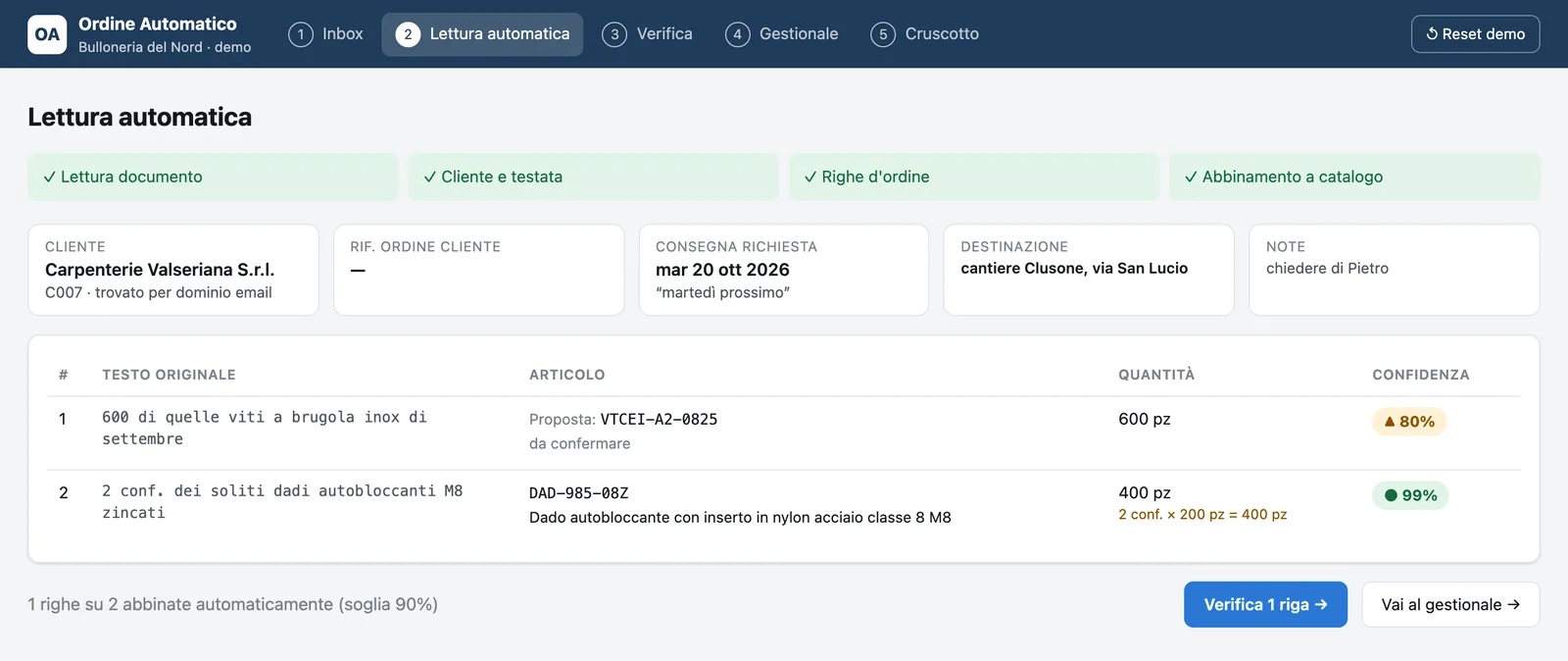Open the Inbox step tab

[x=325, y=34]
